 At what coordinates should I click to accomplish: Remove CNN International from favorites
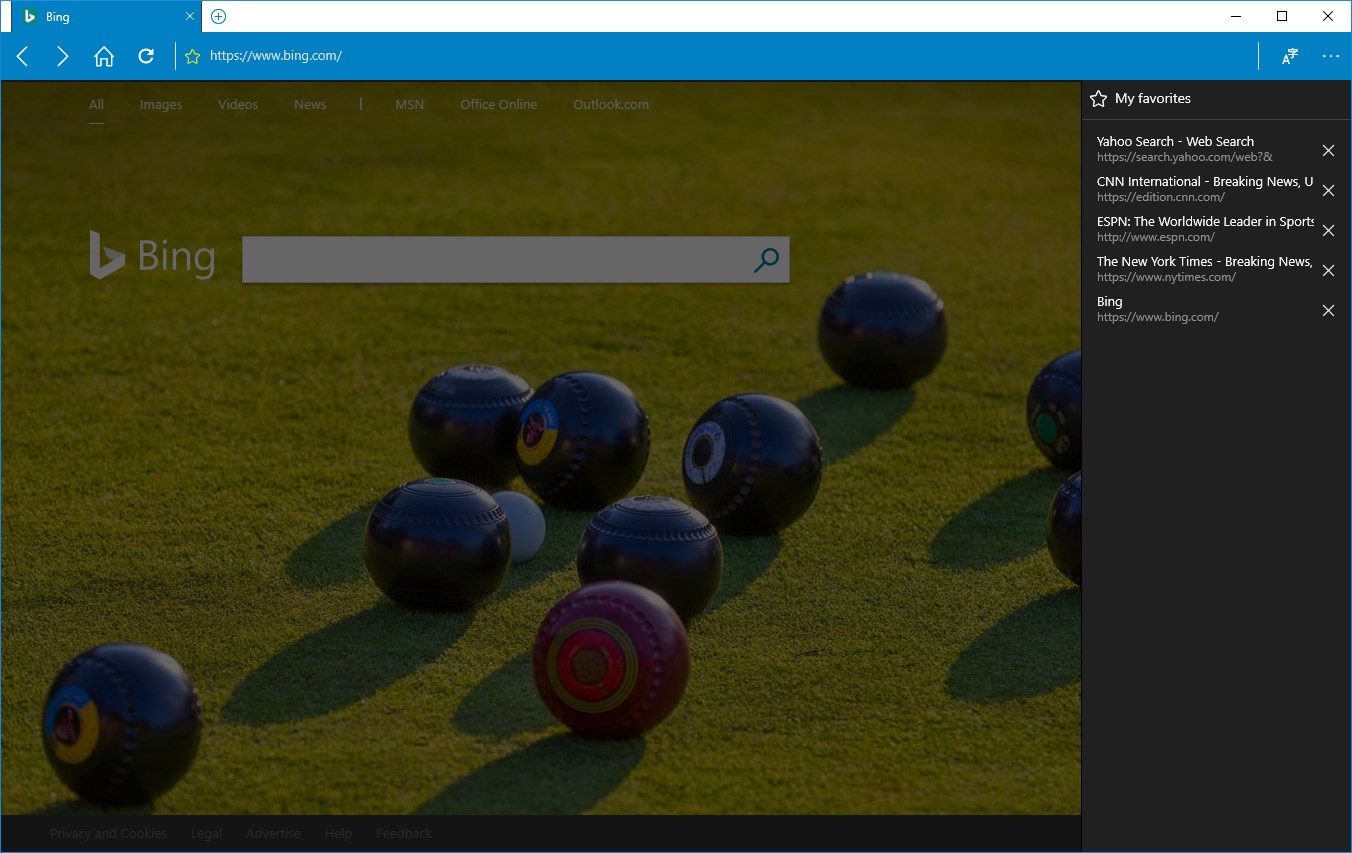pyautogui.click(x=1328, y=190)
